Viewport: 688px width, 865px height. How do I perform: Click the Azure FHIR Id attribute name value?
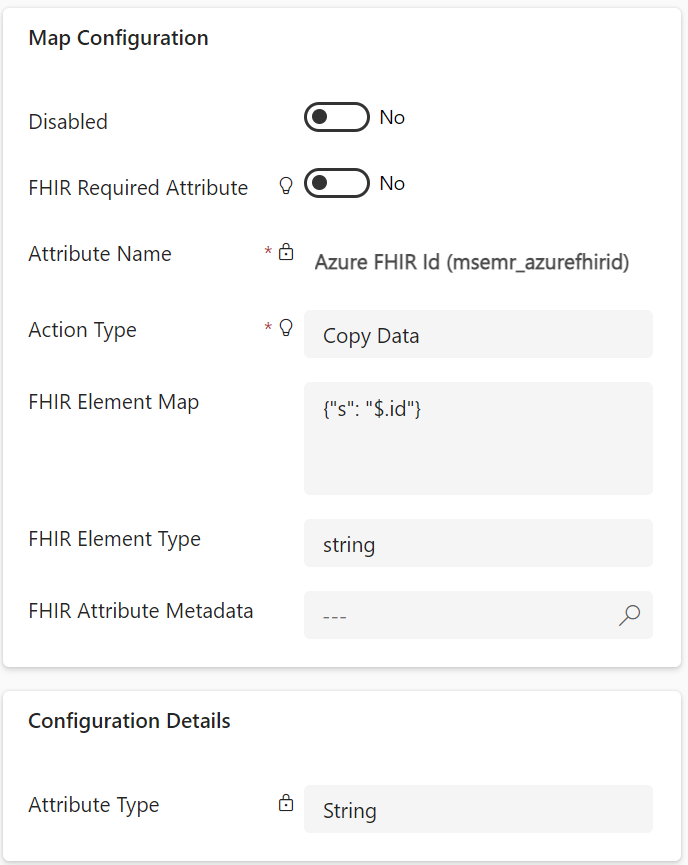pos(472,262)
